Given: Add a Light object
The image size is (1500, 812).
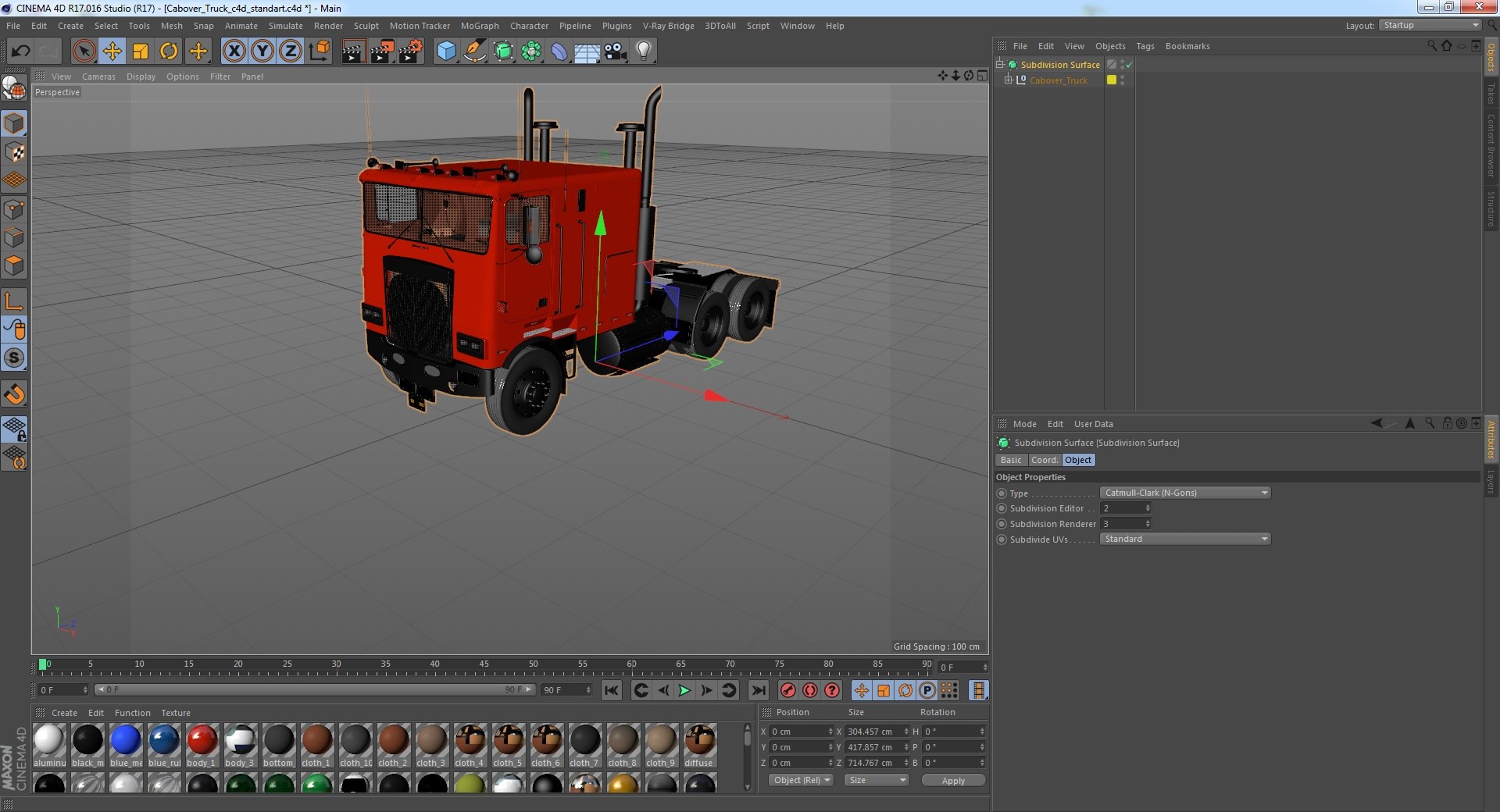Looking at the screenshot, I should pyautogui.click(x=643, y=52).
